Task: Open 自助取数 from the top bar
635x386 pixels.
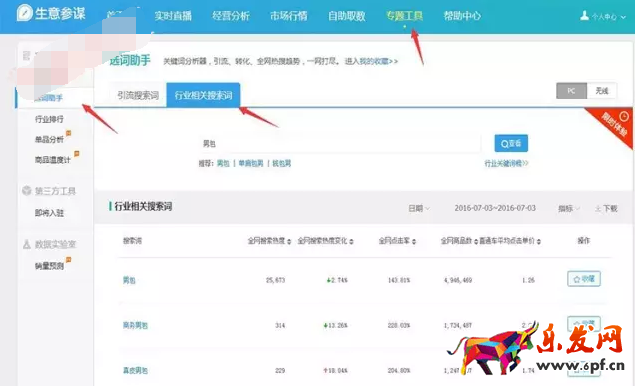Action: 347,16
